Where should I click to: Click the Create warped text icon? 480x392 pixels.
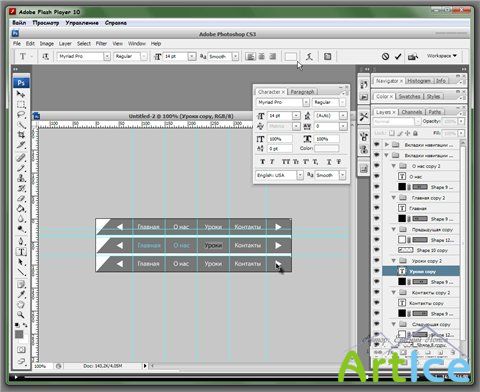coord(309,56)
